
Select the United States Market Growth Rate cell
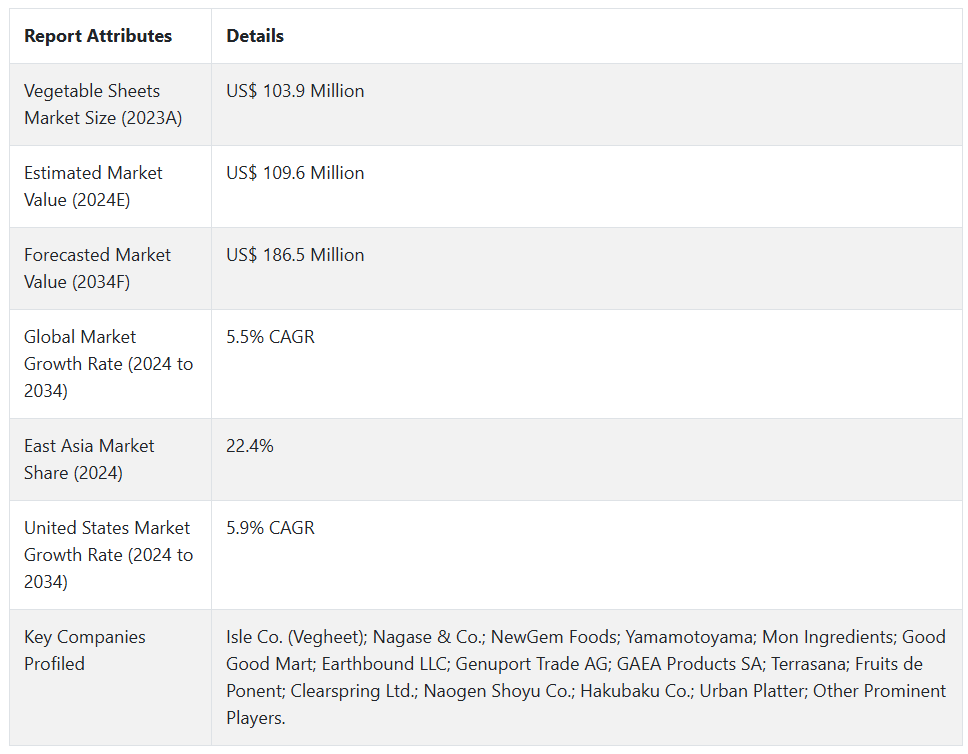[x=108, y=554]
